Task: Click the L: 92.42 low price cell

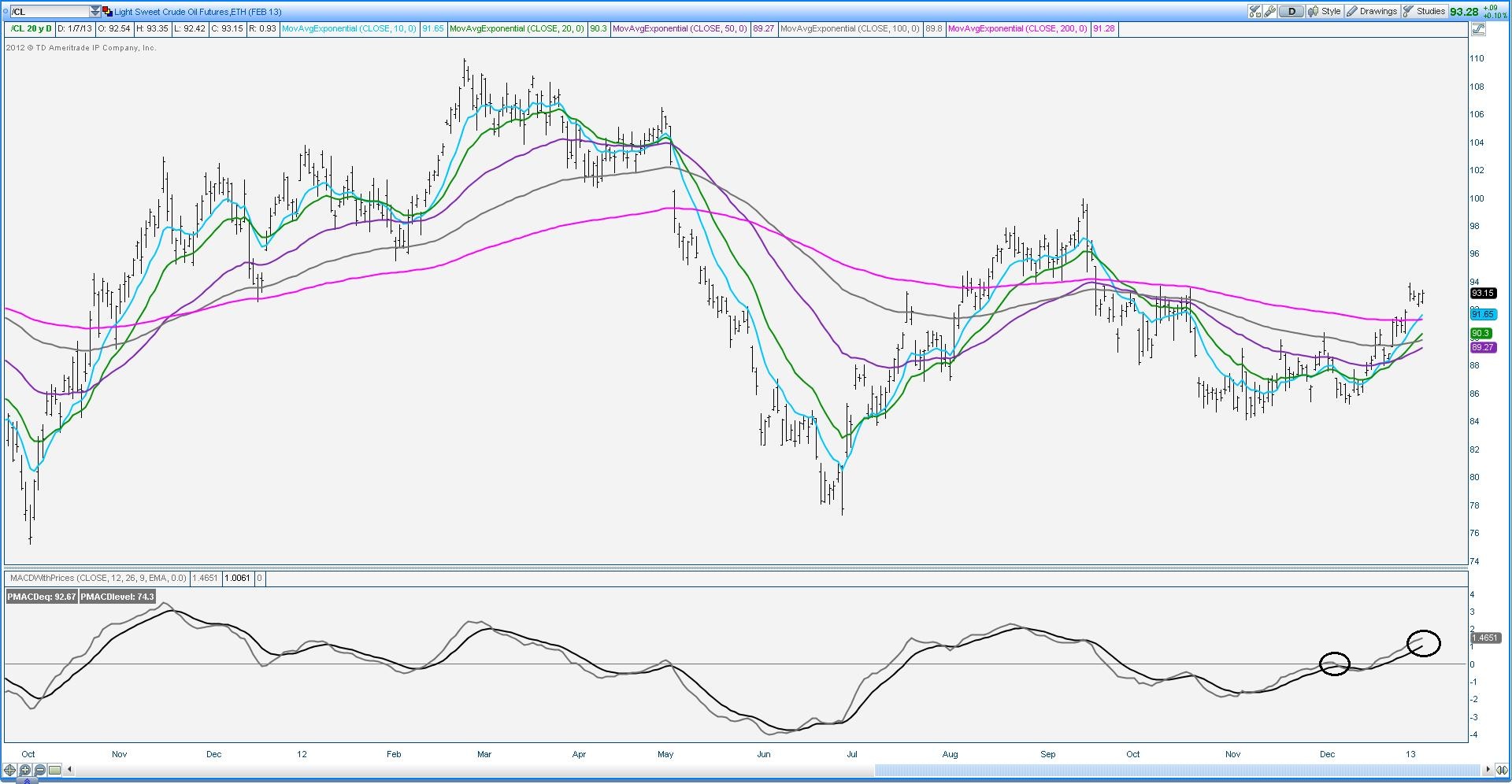Action: pyautogui.click(x=190, y=29)
